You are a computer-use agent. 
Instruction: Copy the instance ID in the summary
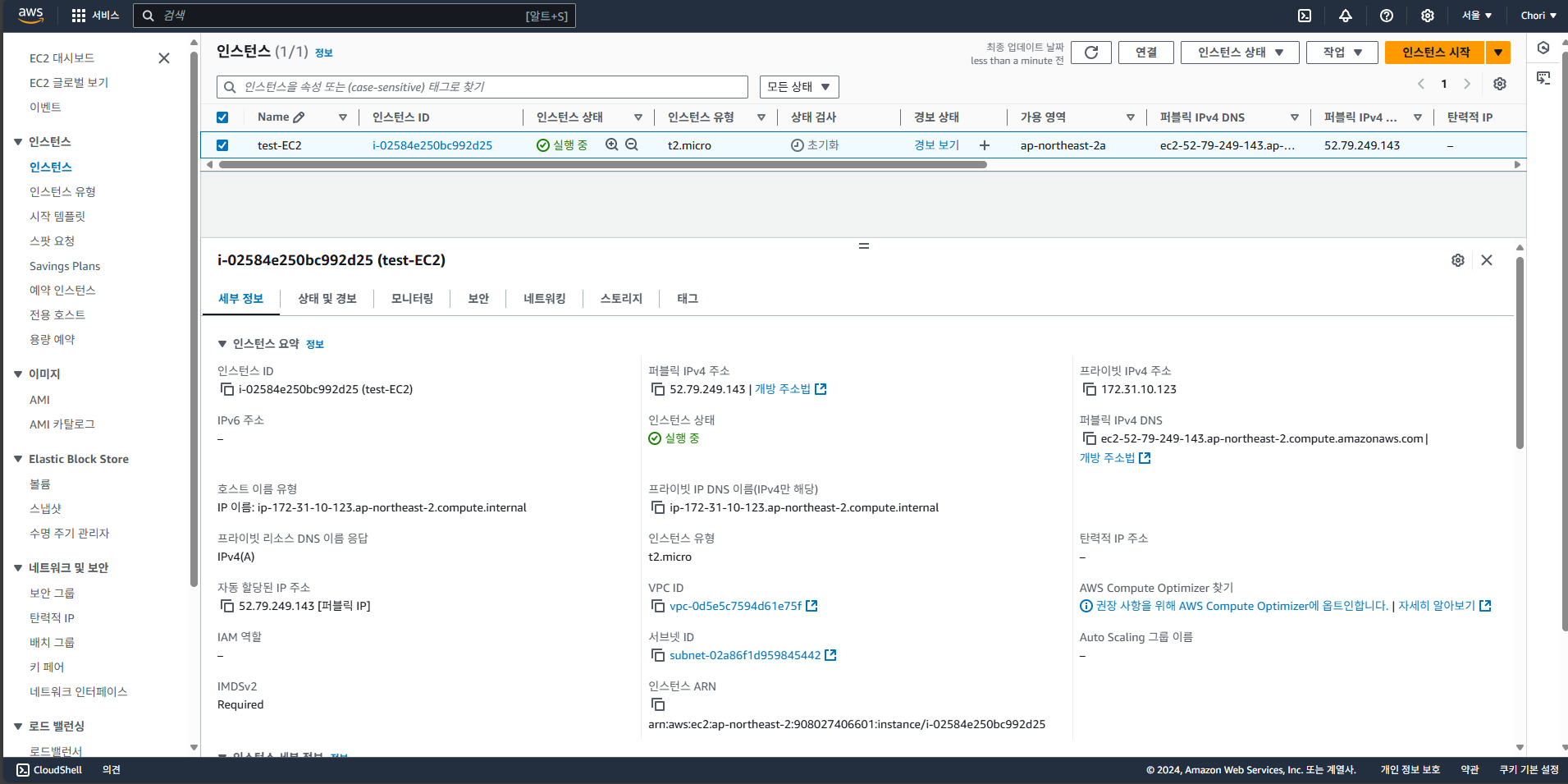pyautogui.click(x=227, y=389)
